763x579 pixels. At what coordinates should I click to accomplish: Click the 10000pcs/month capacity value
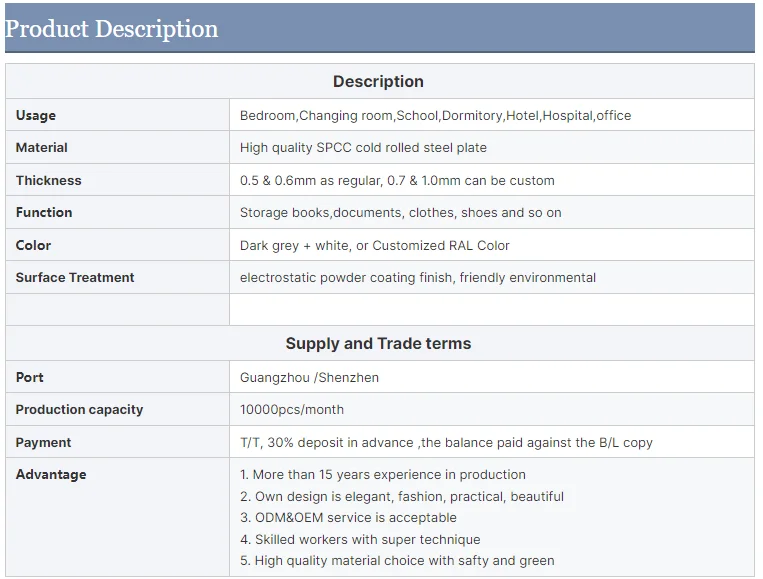click(x=292, y=409)
